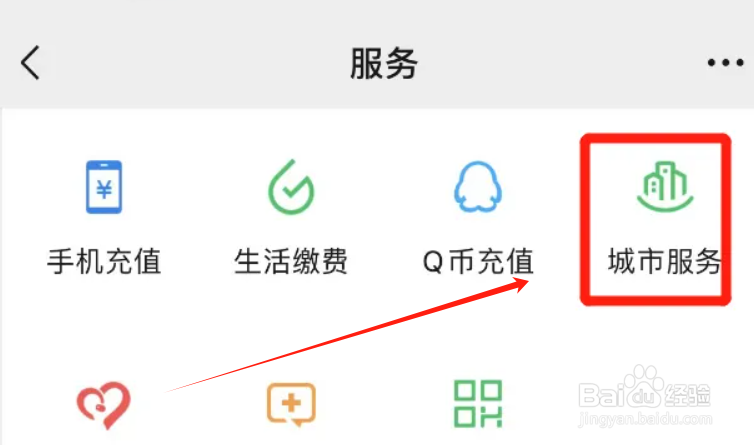Tap the back arrow in header
The height and width of the screenshot is (445, 754).
point(30,63)
